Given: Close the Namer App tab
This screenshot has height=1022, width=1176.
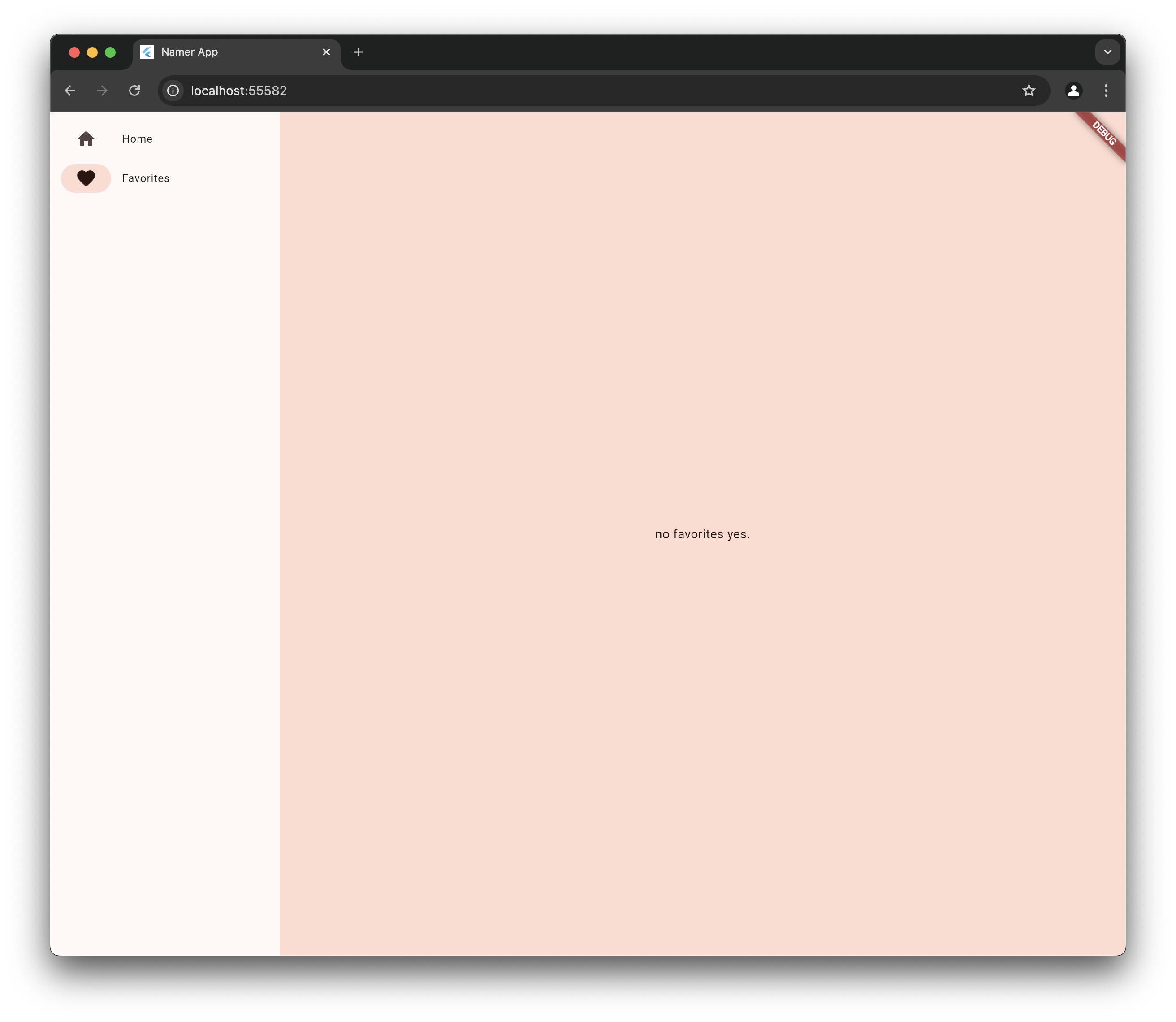Looking at the screenshot, I should tap(326, 52).
